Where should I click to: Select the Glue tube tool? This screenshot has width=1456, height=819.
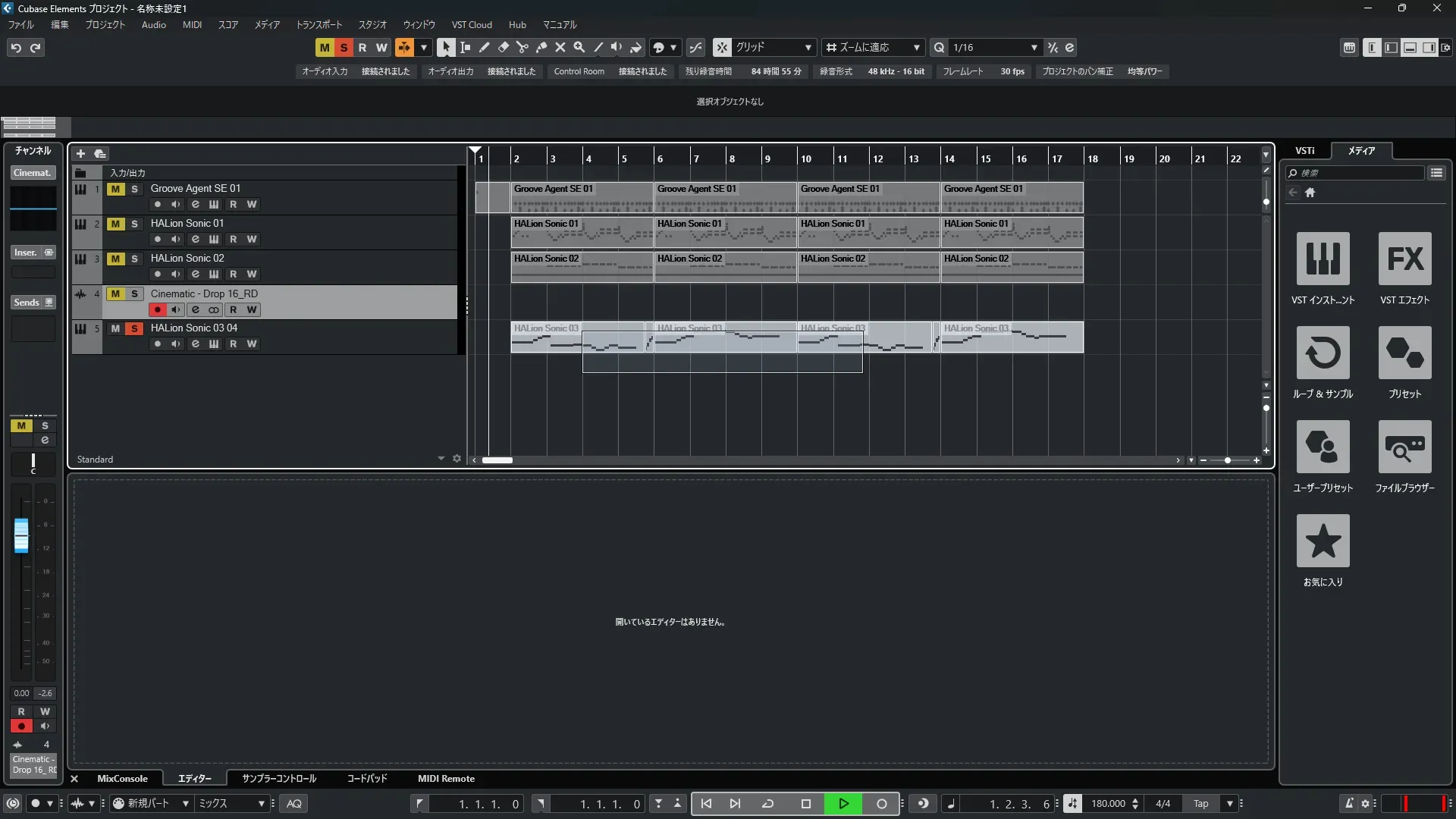point(541,47)
